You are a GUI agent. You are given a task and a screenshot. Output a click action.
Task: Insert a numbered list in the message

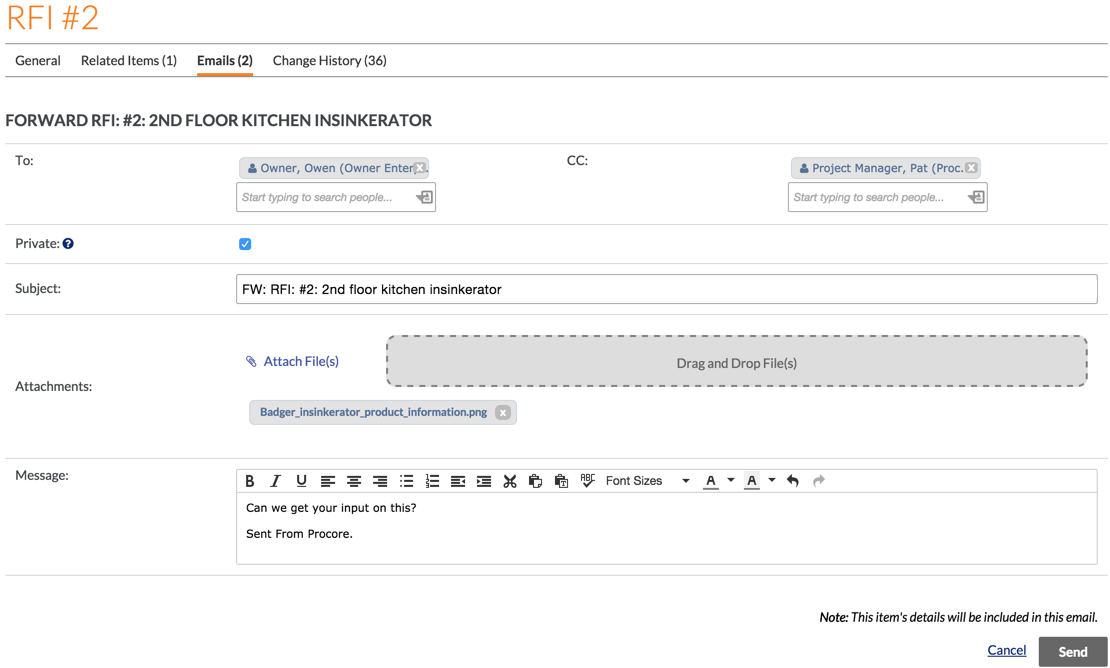pos(433,481)
